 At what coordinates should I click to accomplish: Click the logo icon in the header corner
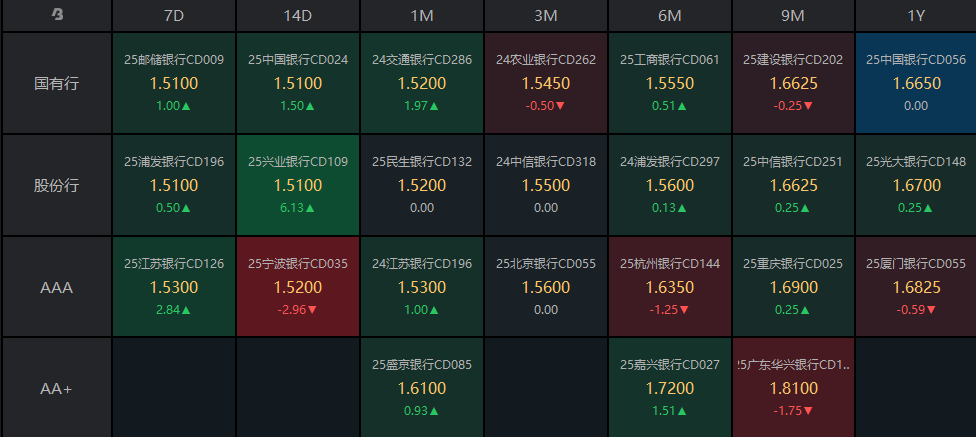[x=56, y=15]
